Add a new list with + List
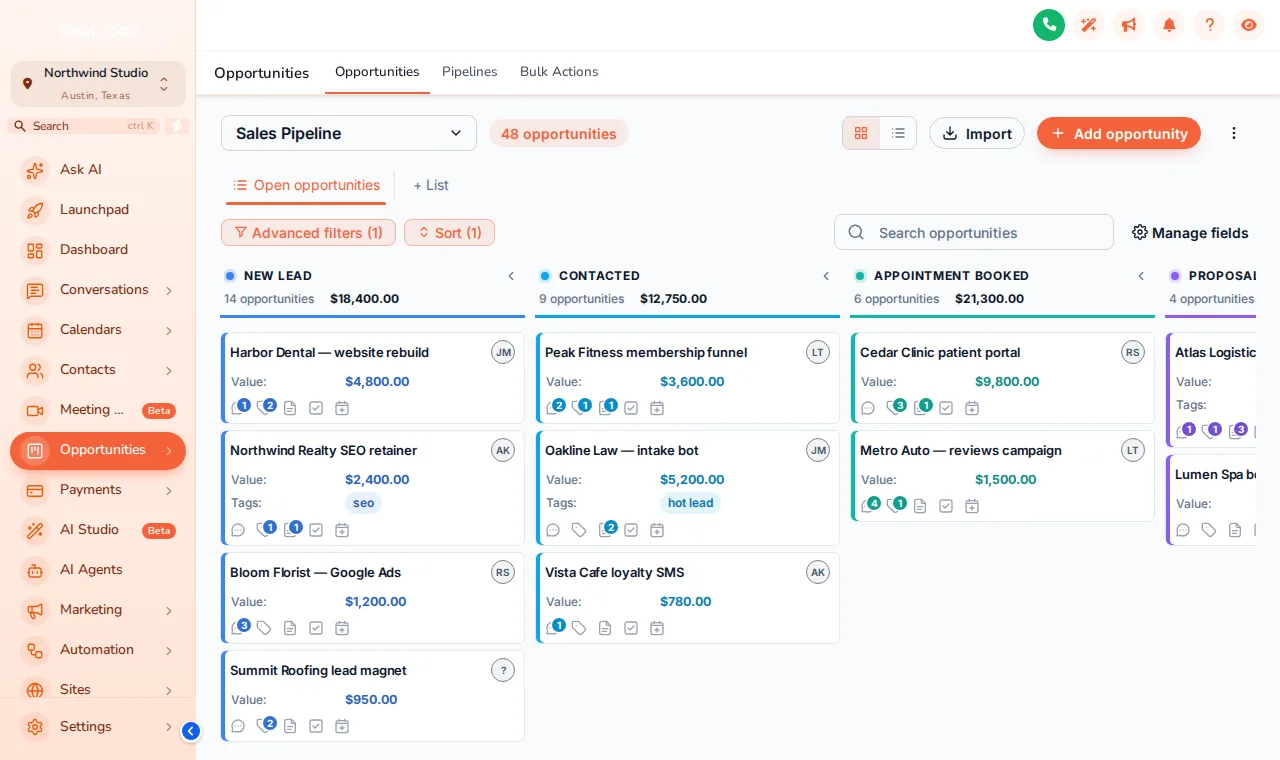1280x760 pixels. tap(431, 185)
